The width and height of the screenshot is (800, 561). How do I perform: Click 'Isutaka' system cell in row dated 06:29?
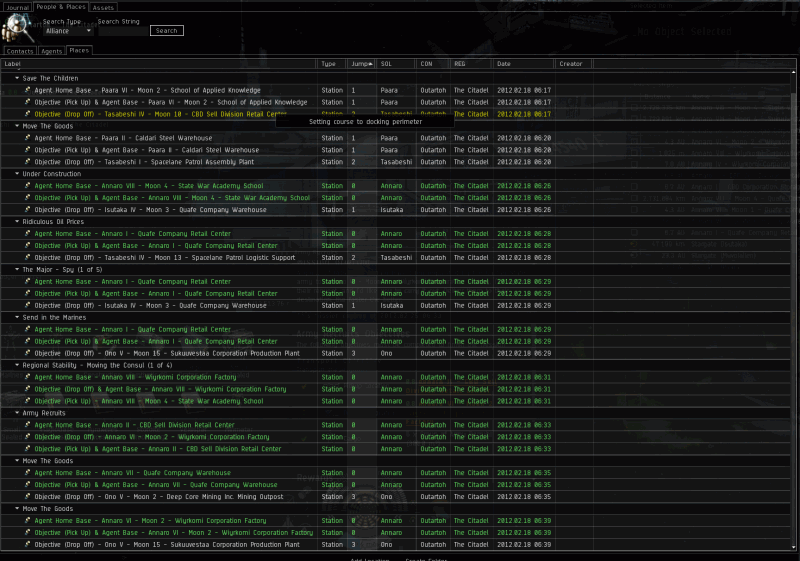click(x=391, y=305)
